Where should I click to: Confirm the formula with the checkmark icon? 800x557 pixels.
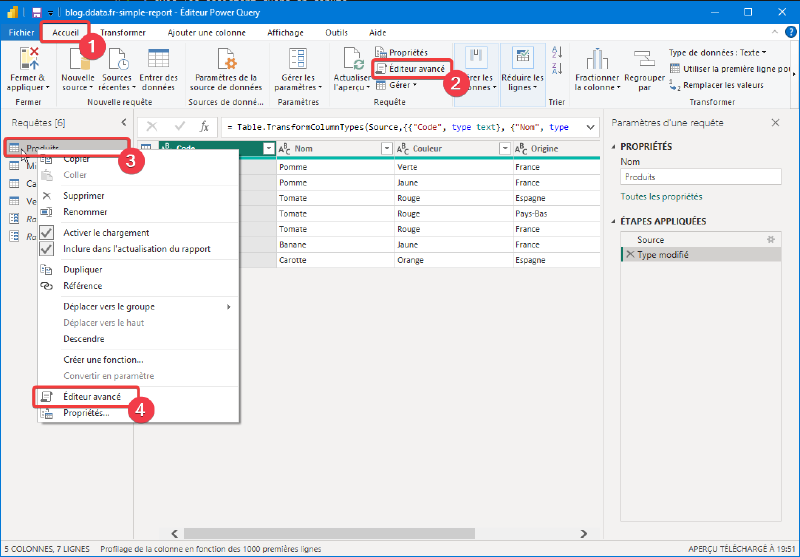tap(180, 126)
